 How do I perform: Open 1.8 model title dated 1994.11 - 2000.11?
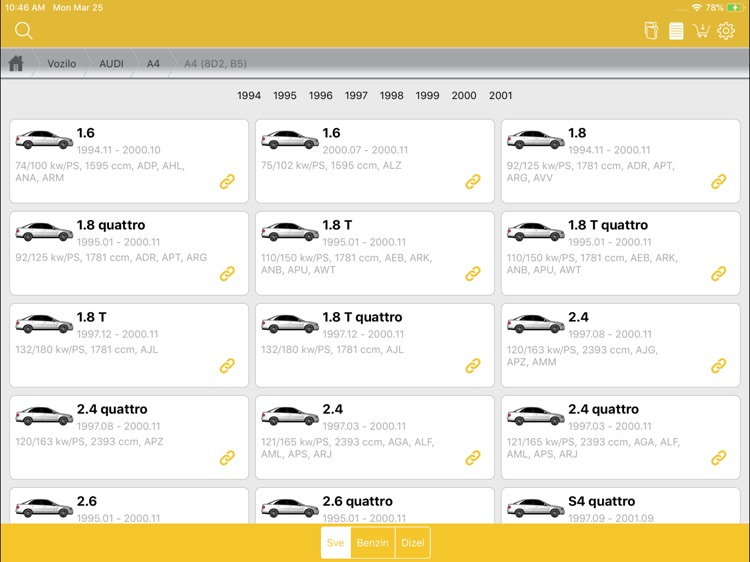577,132
